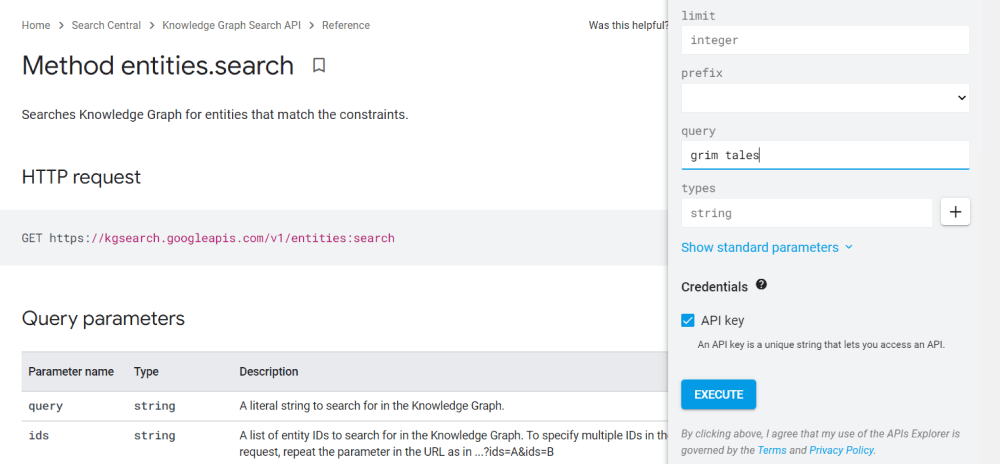The image size is (1000, 464).
Task: Click the Method entities.search title
Action: (158, 66)
